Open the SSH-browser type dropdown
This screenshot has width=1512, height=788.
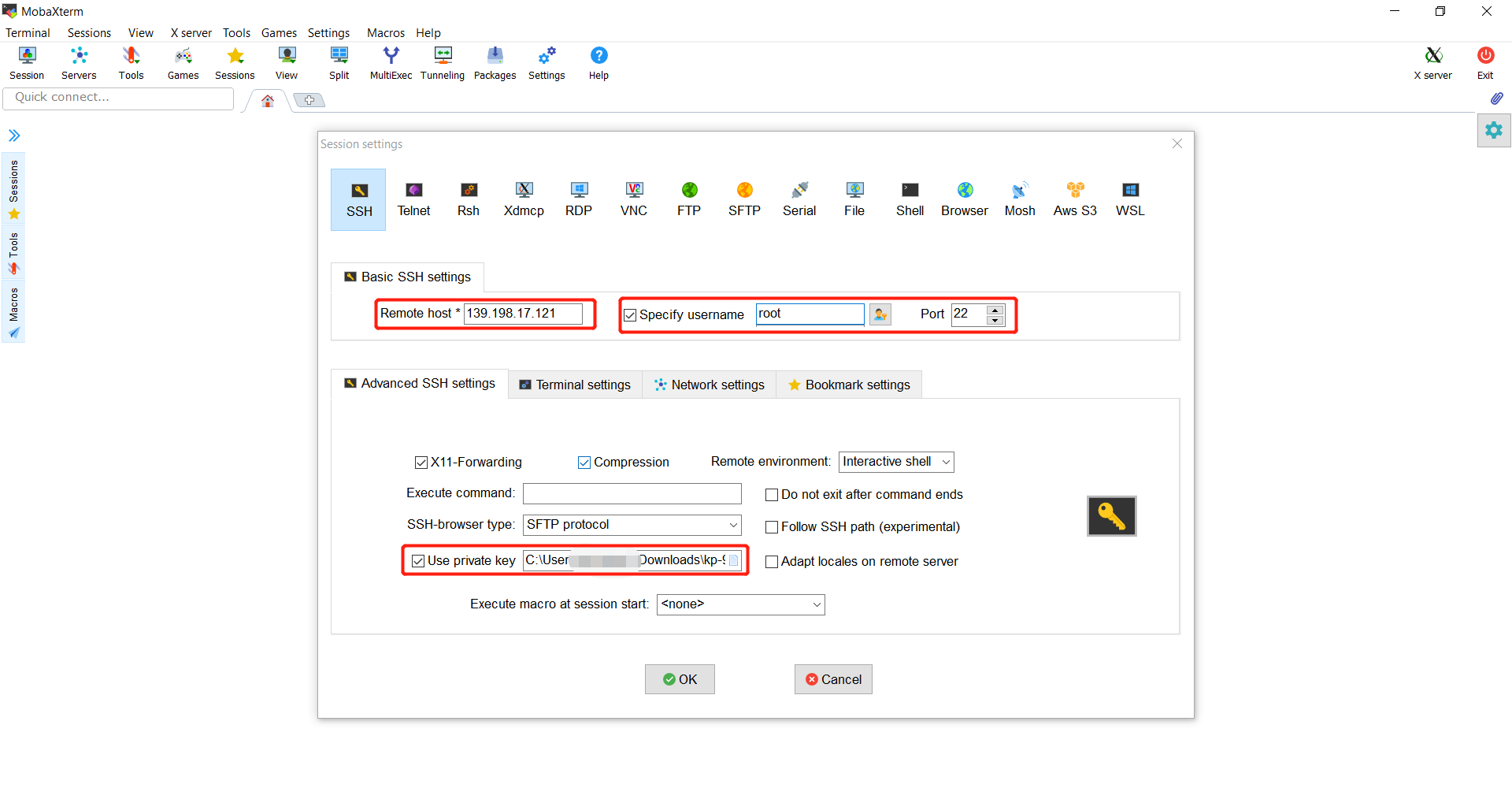pyautogui.click(x=632, y=525)
